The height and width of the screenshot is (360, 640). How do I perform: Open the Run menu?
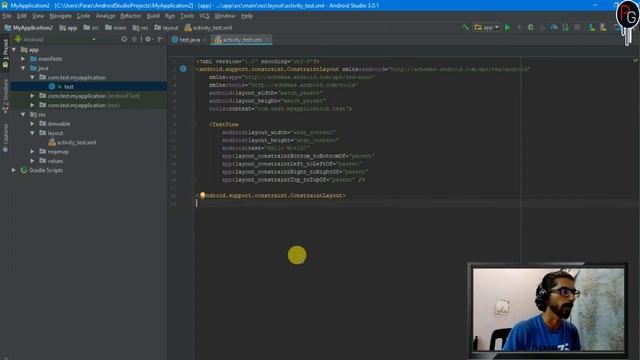170,16
